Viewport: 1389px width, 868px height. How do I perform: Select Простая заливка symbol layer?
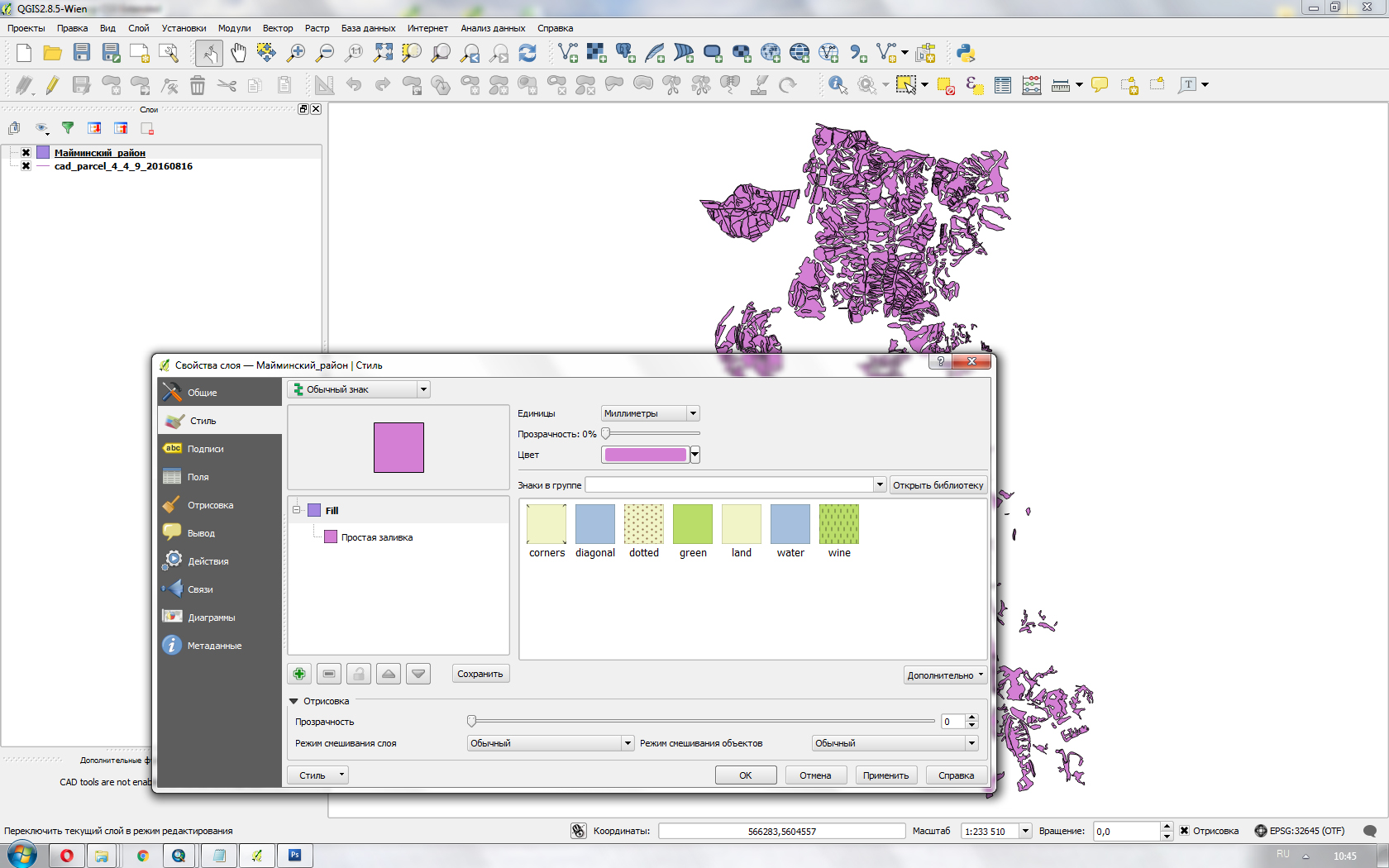coord(377,537)
